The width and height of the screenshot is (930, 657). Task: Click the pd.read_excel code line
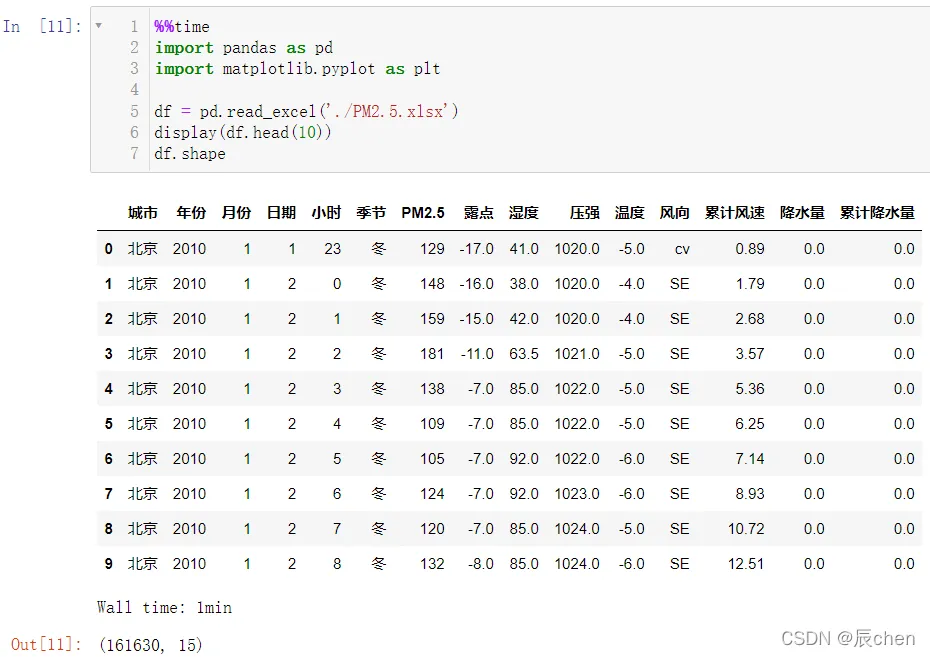coord(306,111)
